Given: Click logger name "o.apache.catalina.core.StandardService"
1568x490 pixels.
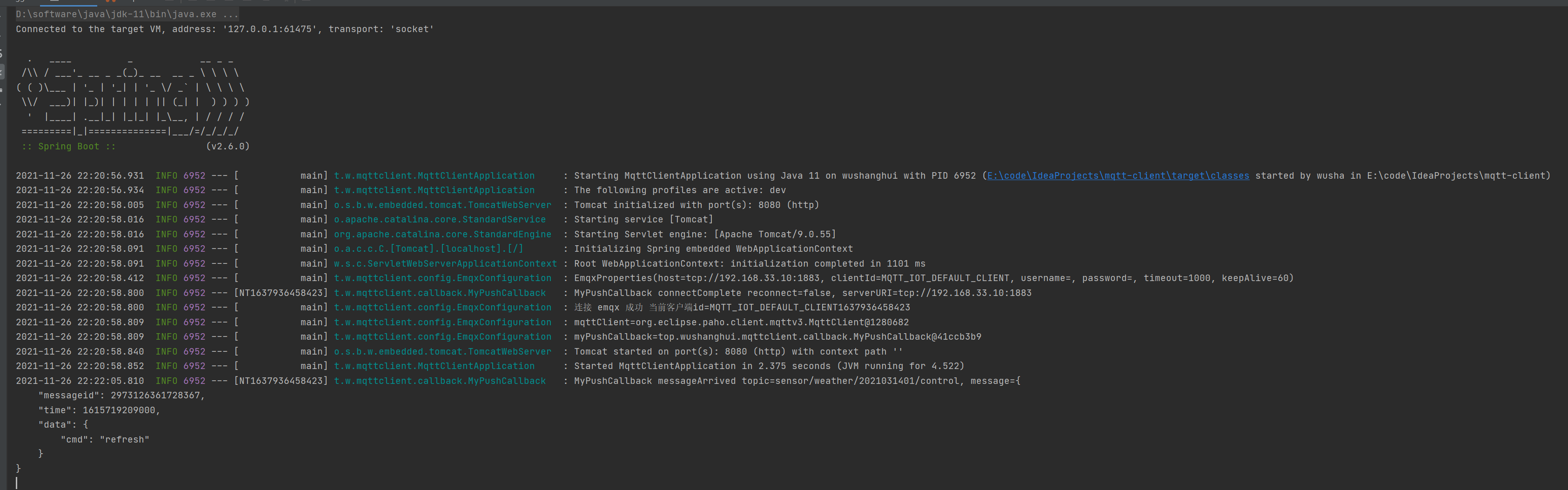Looking at the screenshot, I should [x=440, y=220].
